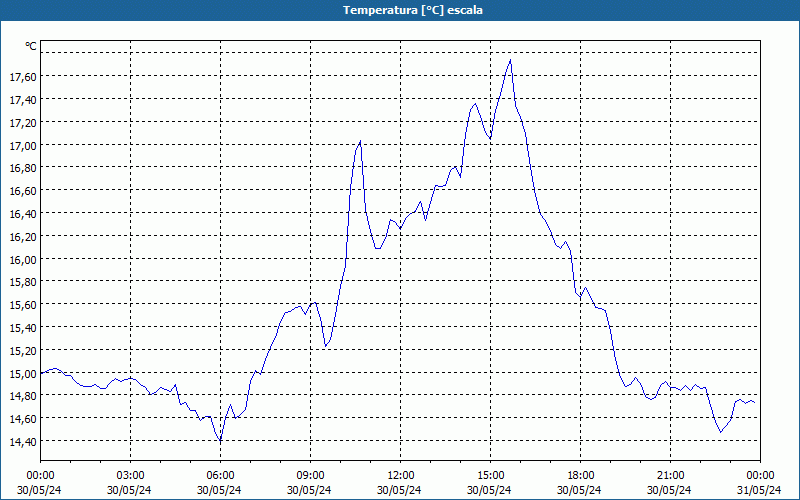Click the 15,60 temperature axis value
Screen dimensions: 800x500
click(x=23, y=305)
